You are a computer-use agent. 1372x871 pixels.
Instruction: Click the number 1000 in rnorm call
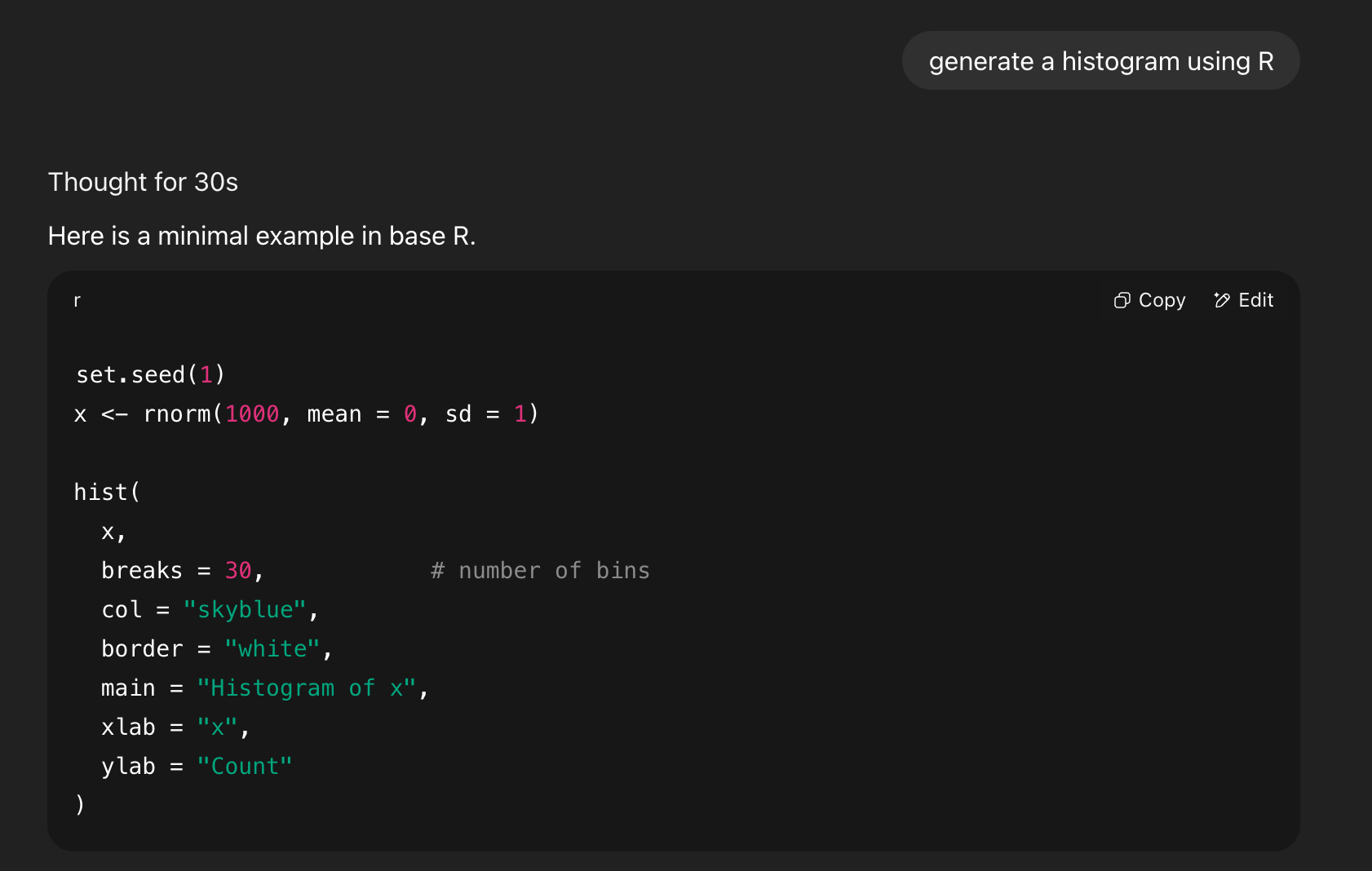(x=252, y=414)
